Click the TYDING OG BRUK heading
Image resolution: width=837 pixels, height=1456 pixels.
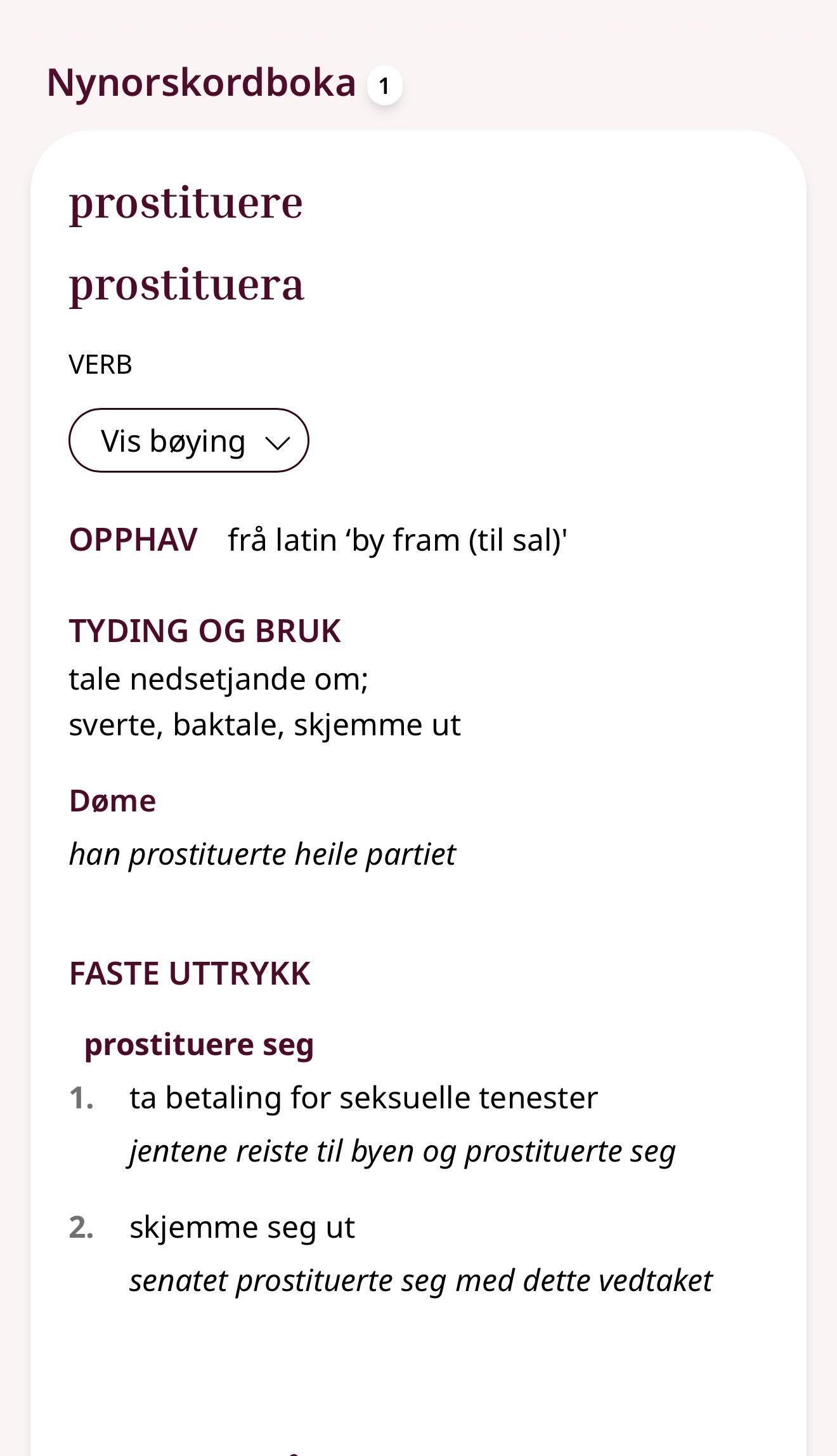point(205,631)
